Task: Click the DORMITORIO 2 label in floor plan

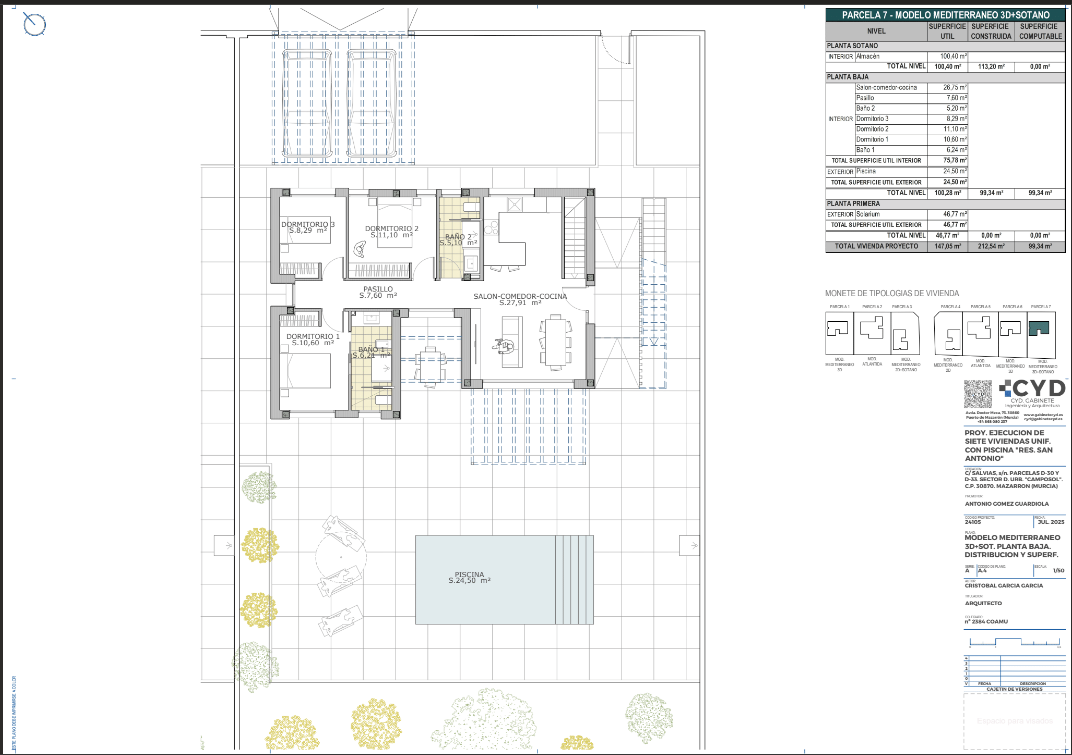Action: click(392, 228)
